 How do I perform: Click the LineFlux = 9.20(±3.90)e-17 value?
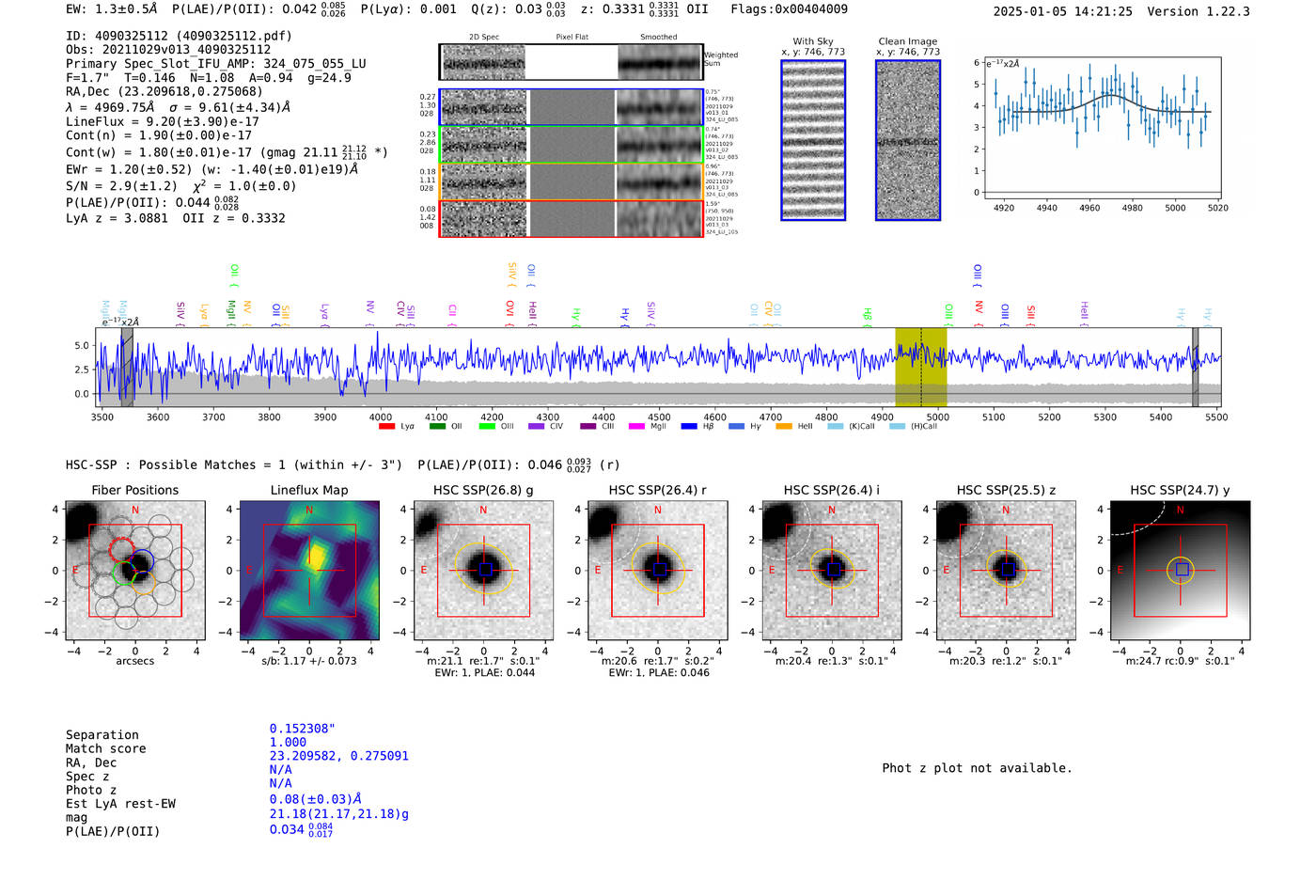pyautogui.click(x=163, y=121)
